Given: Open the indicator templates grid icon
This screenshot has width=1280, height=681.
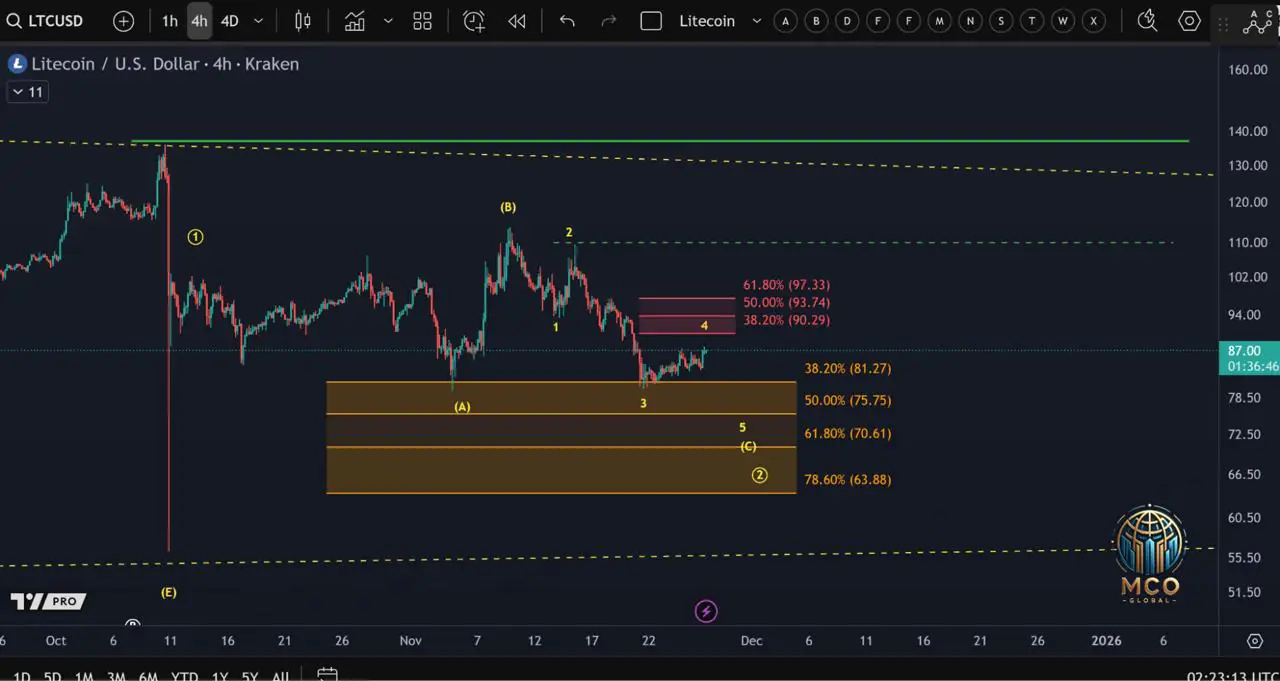Looking at the screenshot, I should 422,21.
